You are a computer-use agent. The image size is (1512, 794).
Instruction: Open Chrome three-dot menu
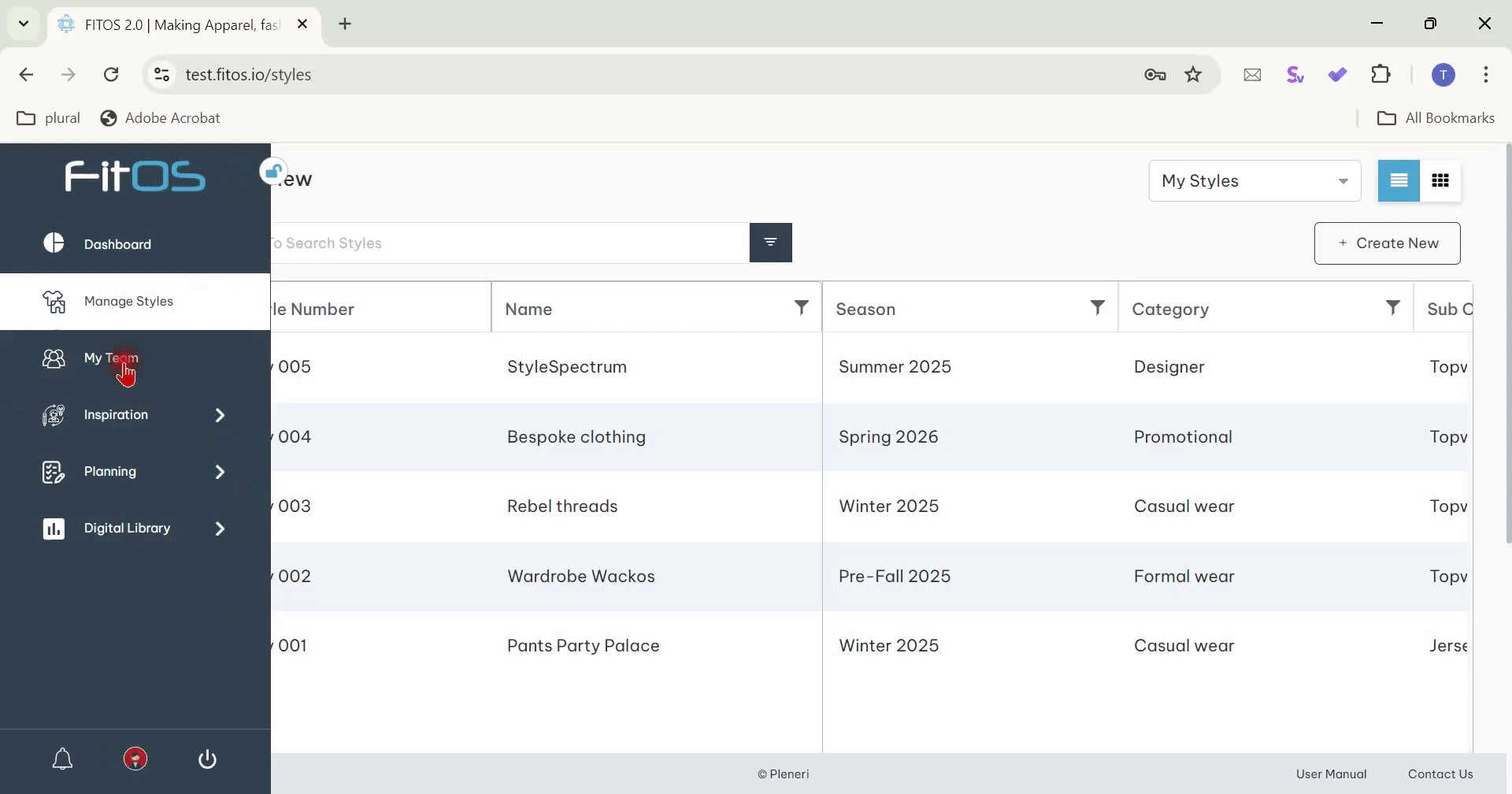tap(1486, 75)
